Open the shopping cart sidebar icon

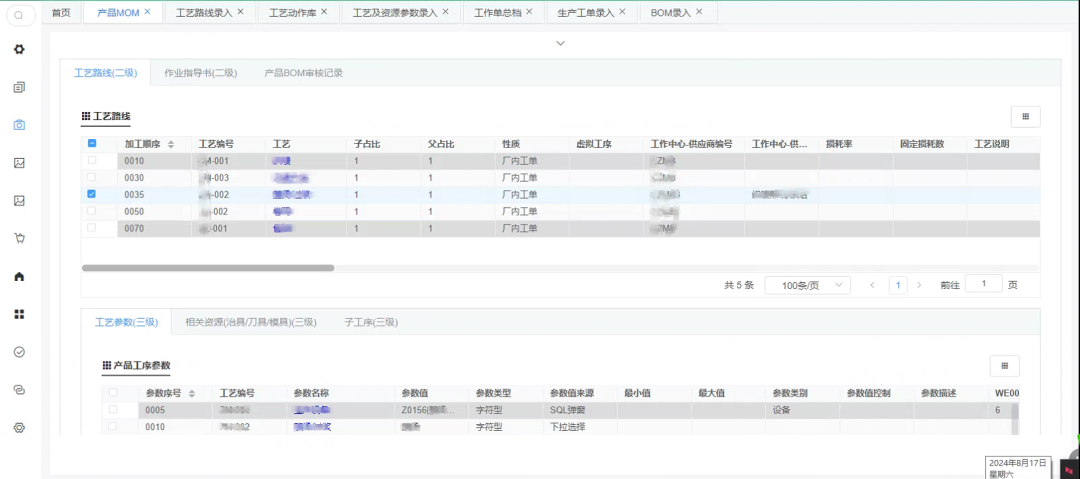[x=19, y=238]
